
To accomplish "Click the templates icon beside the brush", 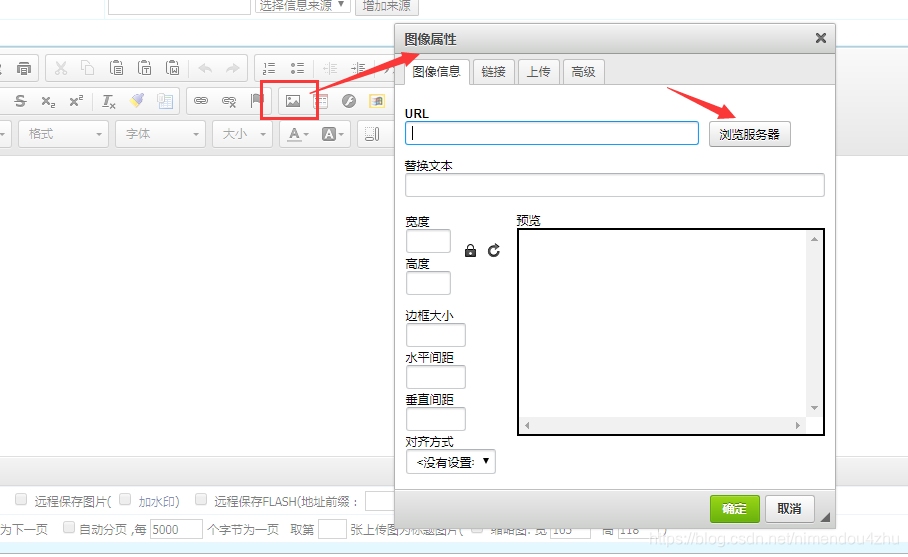I will (x=165, y=101).
